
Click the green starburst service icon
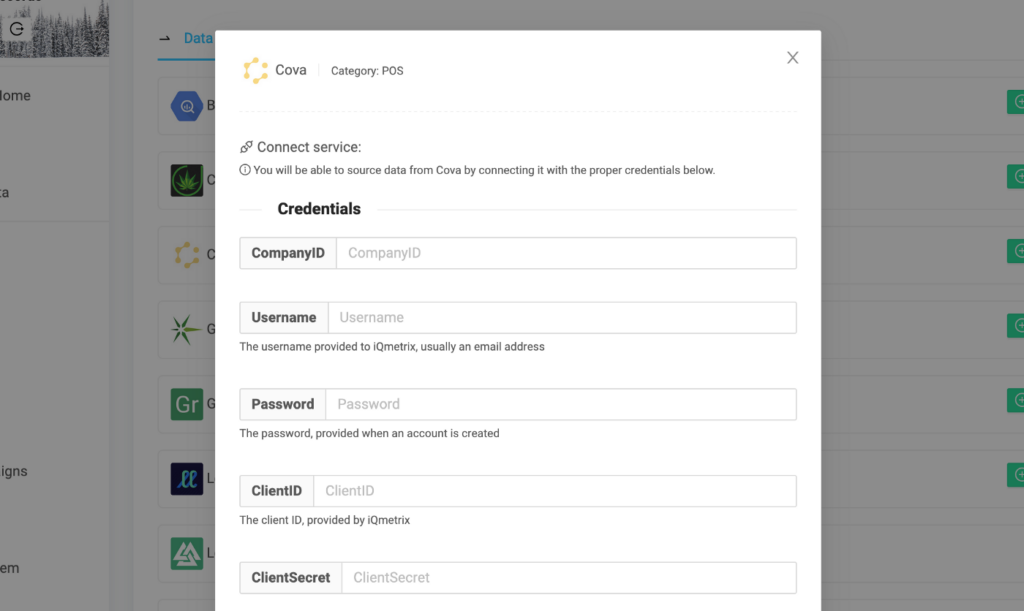click(x=186, y=329)
